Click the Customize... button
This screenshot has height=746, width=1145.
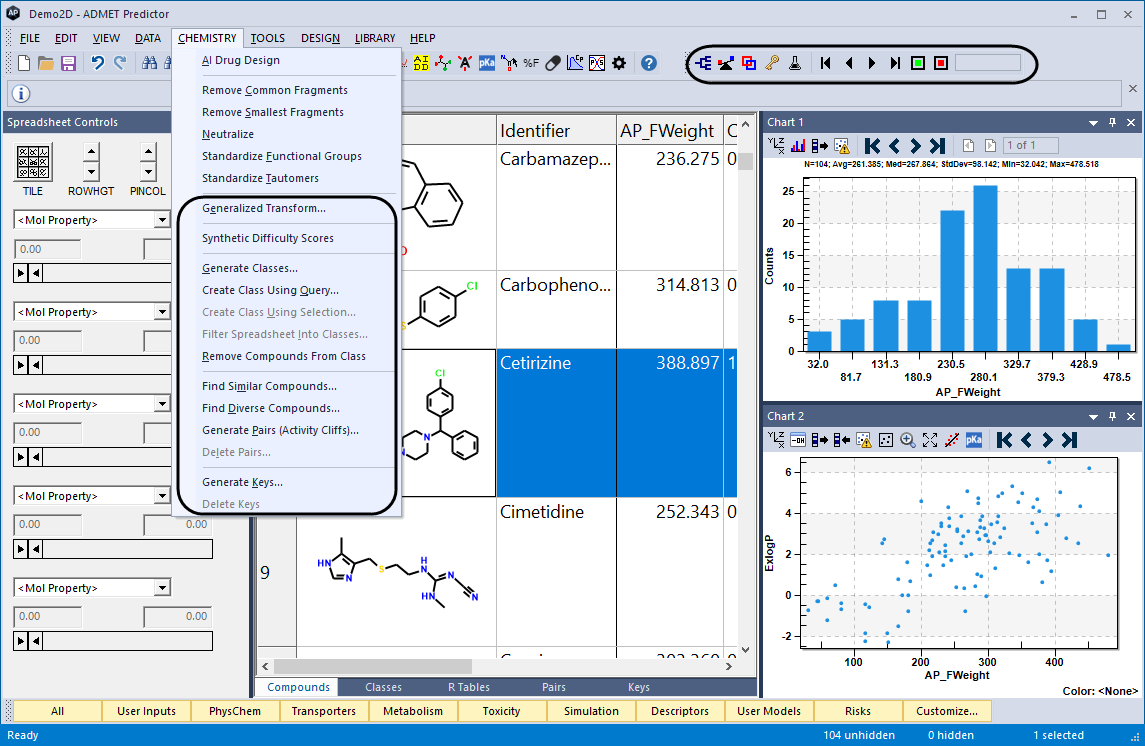(947, 711)
